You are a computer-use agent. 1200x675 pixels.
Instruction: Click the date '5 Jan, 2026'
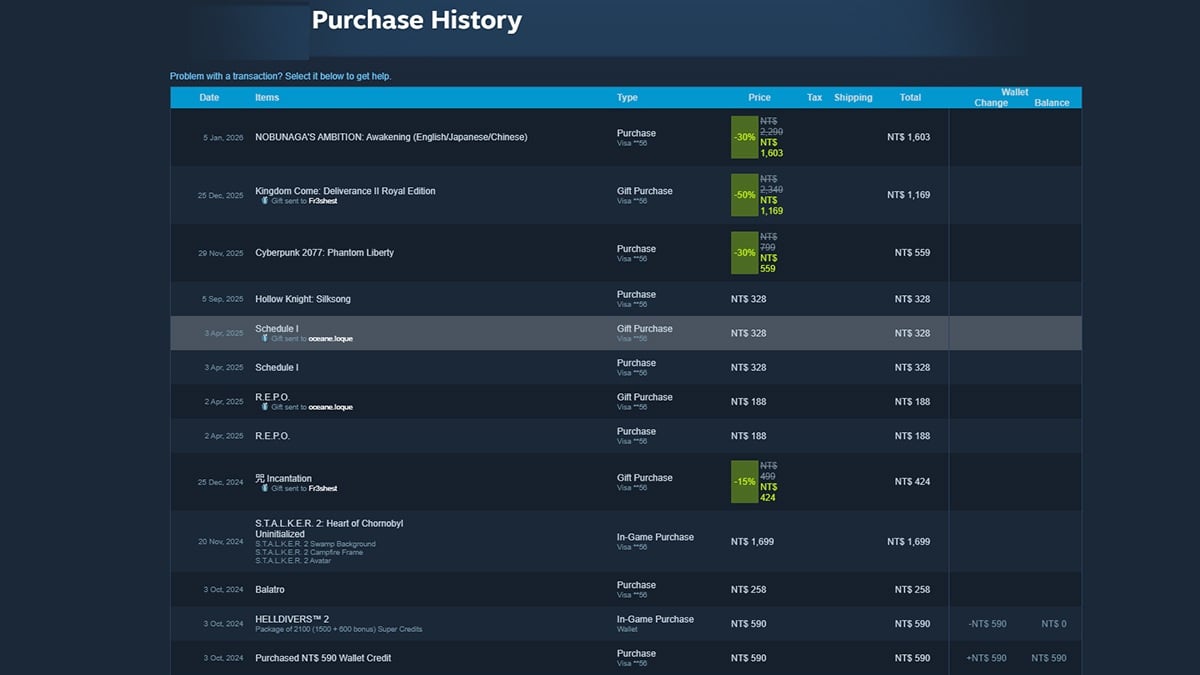click(223, 137)
